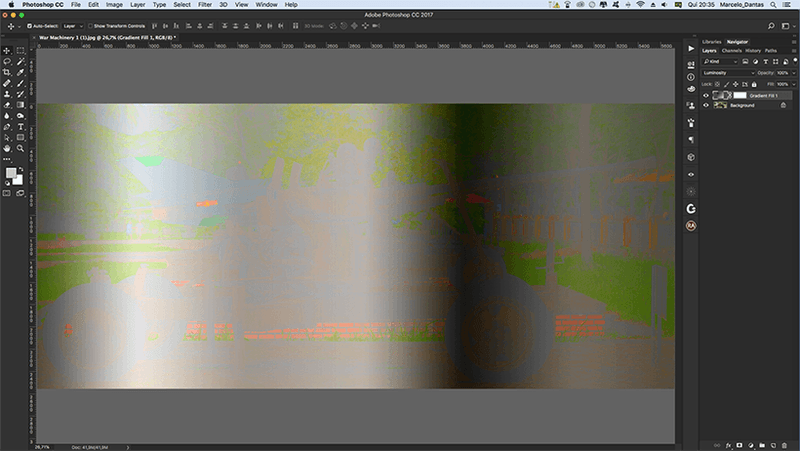Select the Dodge tool
Viewport: 800px width, 451px height.
click(20, 116)
